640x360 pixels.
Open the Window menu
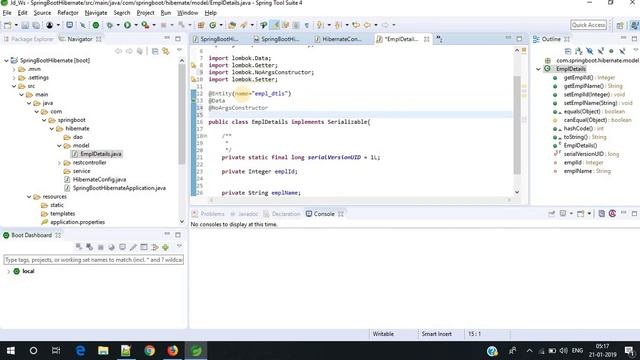click(x=187, y=13)
